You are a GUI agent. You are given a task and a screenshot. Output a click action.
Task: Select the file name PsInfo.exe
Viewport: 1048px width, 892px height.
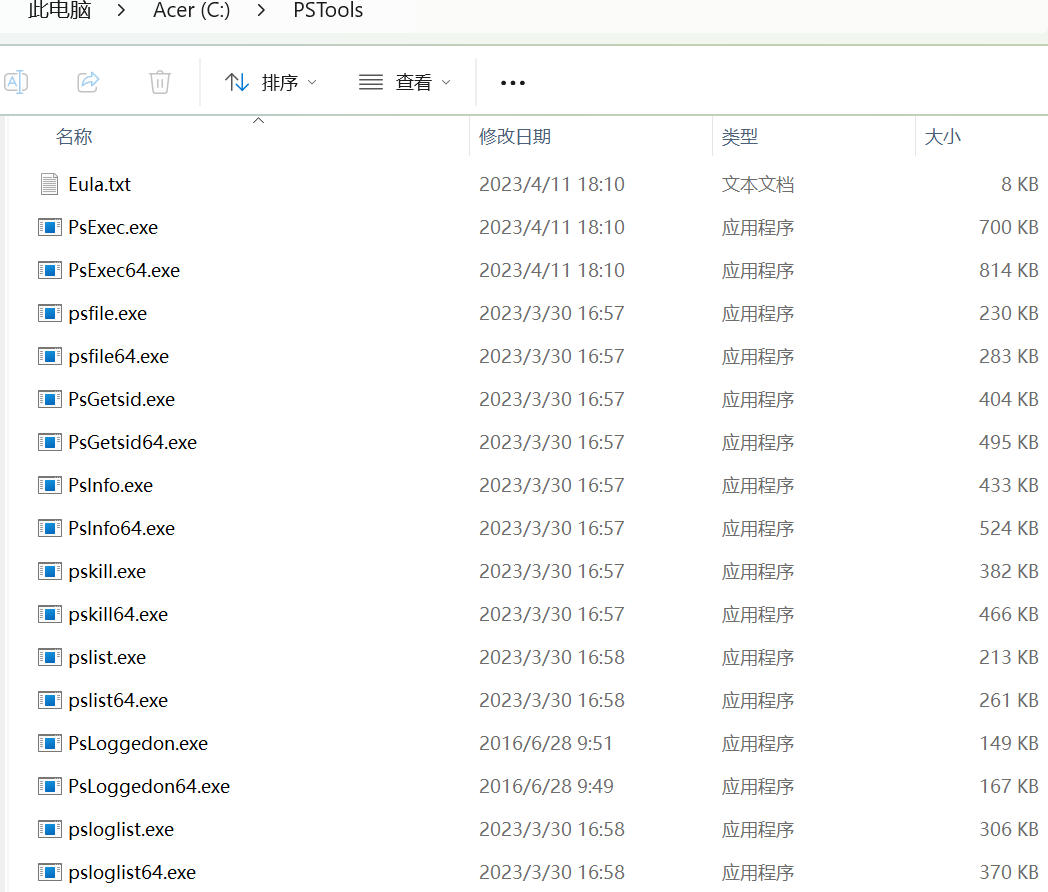click(110, 485)
